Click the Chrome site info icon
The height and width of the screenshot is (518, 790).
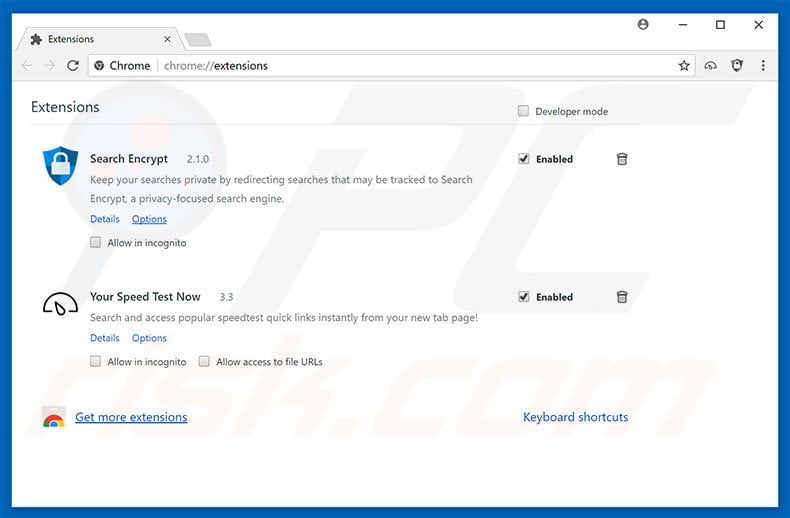[x=99, y=66]
